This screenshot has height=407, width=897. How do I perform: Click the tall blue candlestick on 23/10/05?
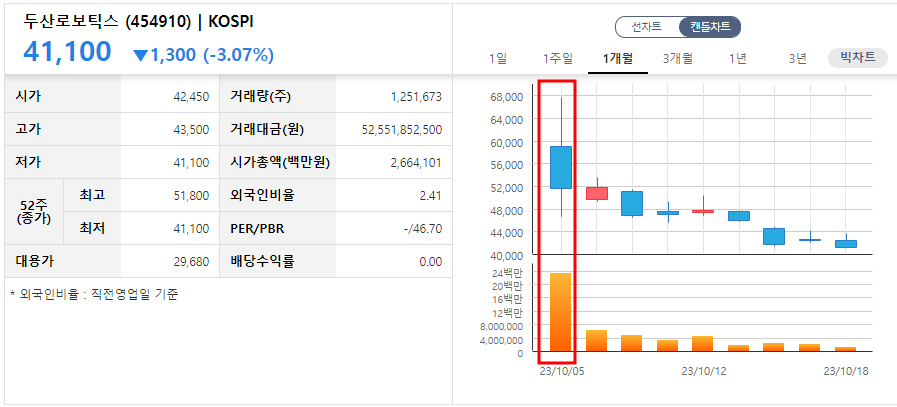coord(561,167)
